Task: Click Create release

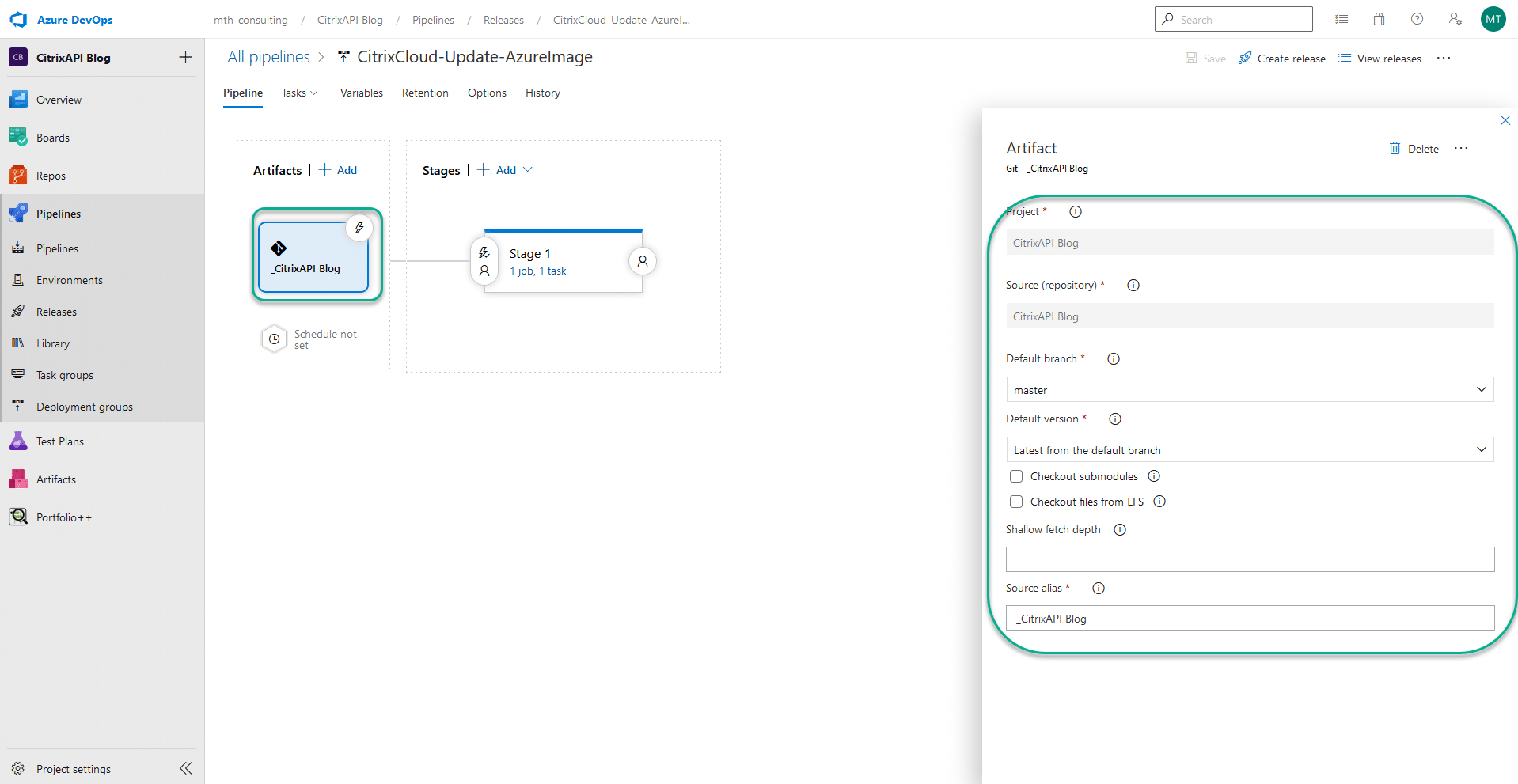Action: [x=1282, y=59]
